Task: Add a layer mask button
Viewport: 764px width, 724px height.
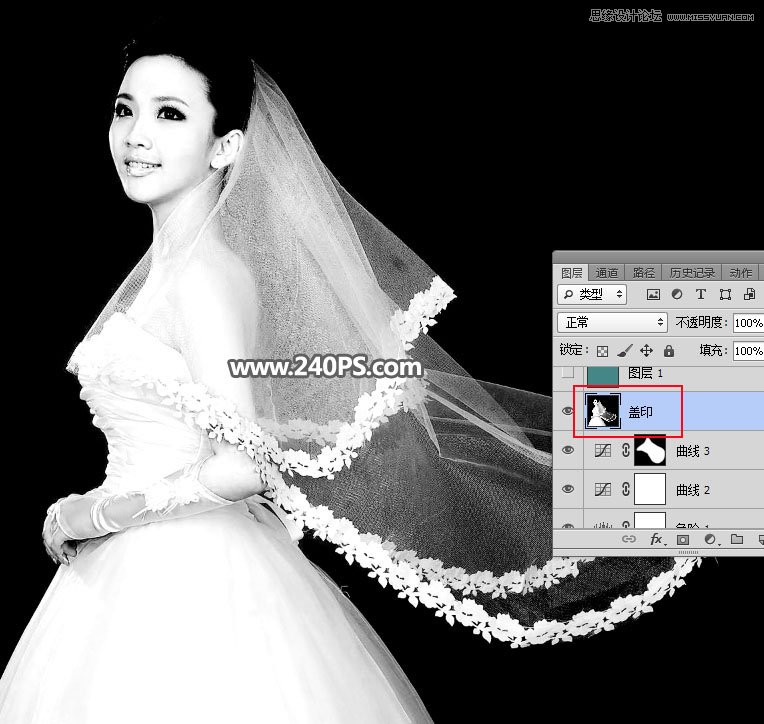Action: (x=683, y=539)
